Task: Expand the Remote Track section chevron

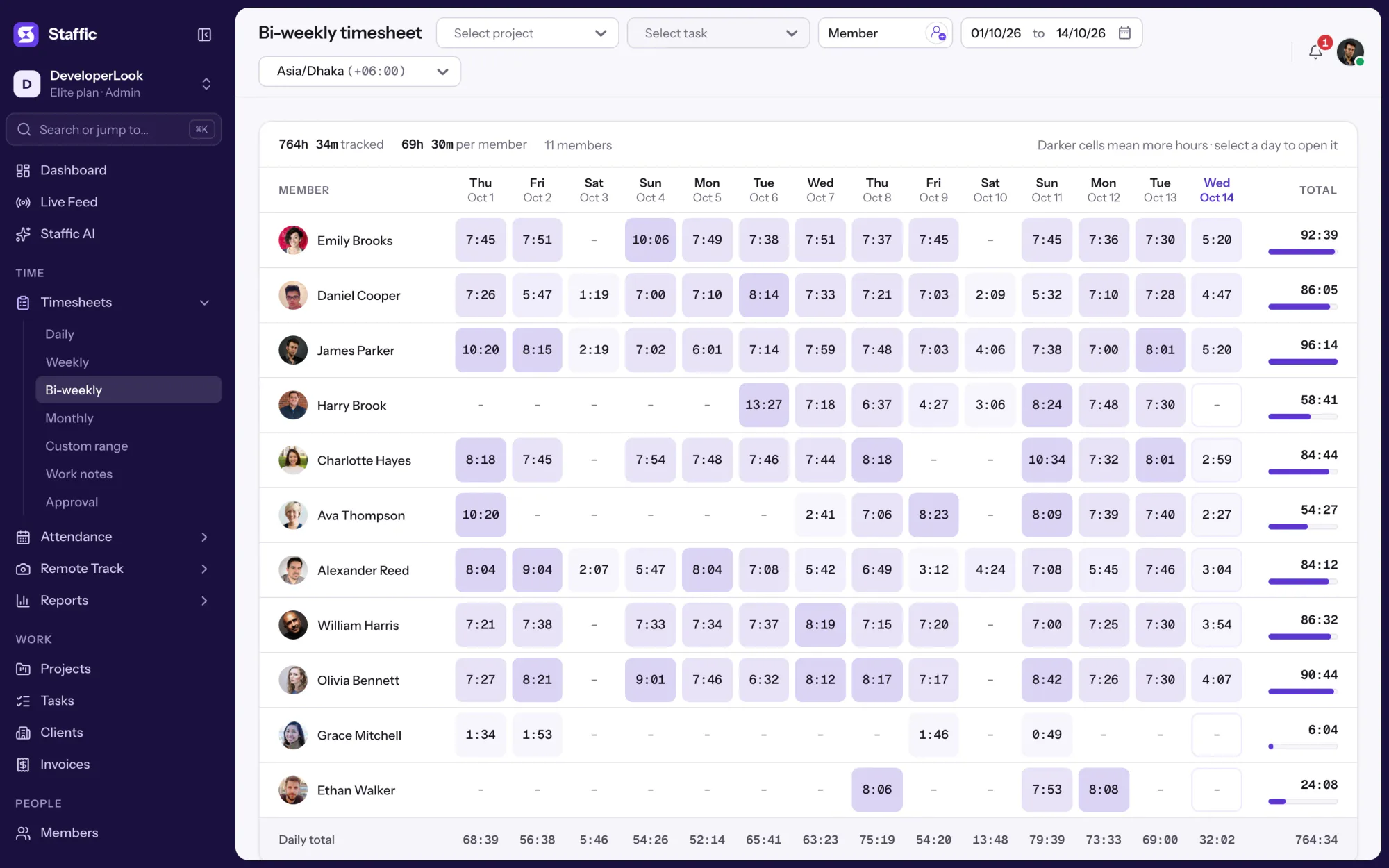Action: [x=205, y=569]
